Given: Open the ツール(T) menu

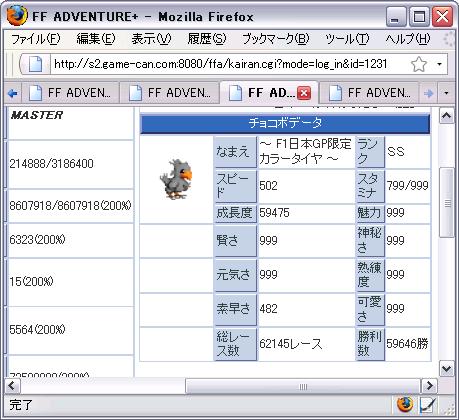Looking at the screenshot, I should pos(347,39).
